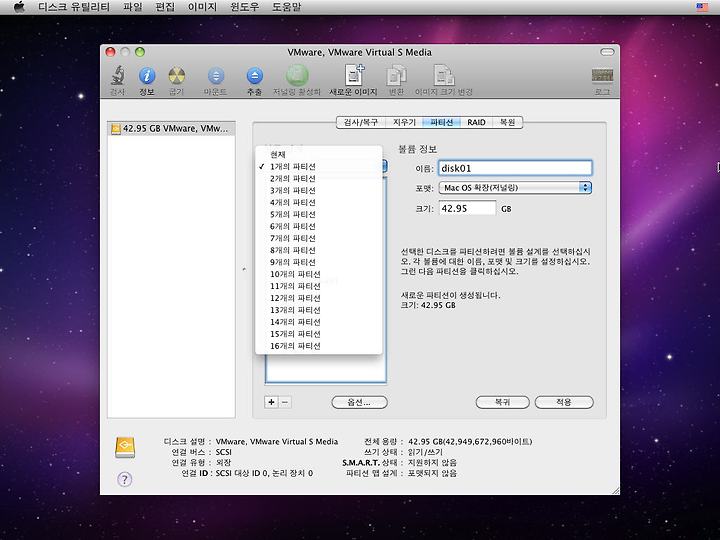Screen dimensions: 720x540
Task: Switch to the 지우기 tab
Action: pos(404,122)
